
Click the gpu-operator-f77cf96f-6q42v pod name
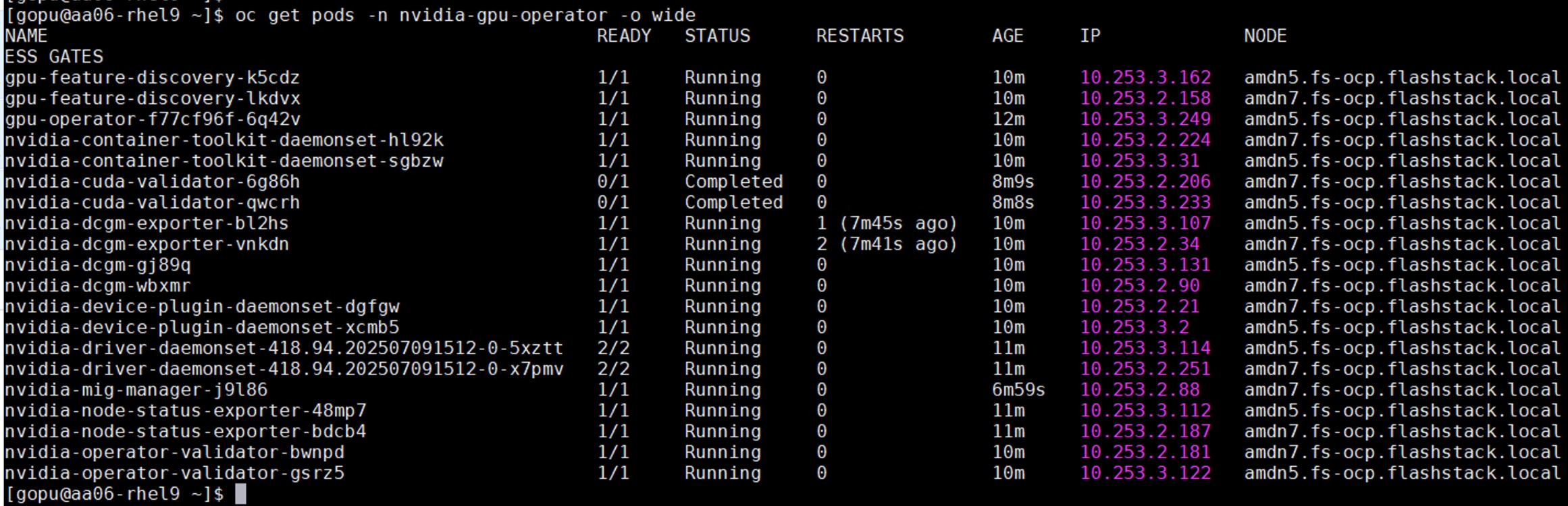point(152,119)
